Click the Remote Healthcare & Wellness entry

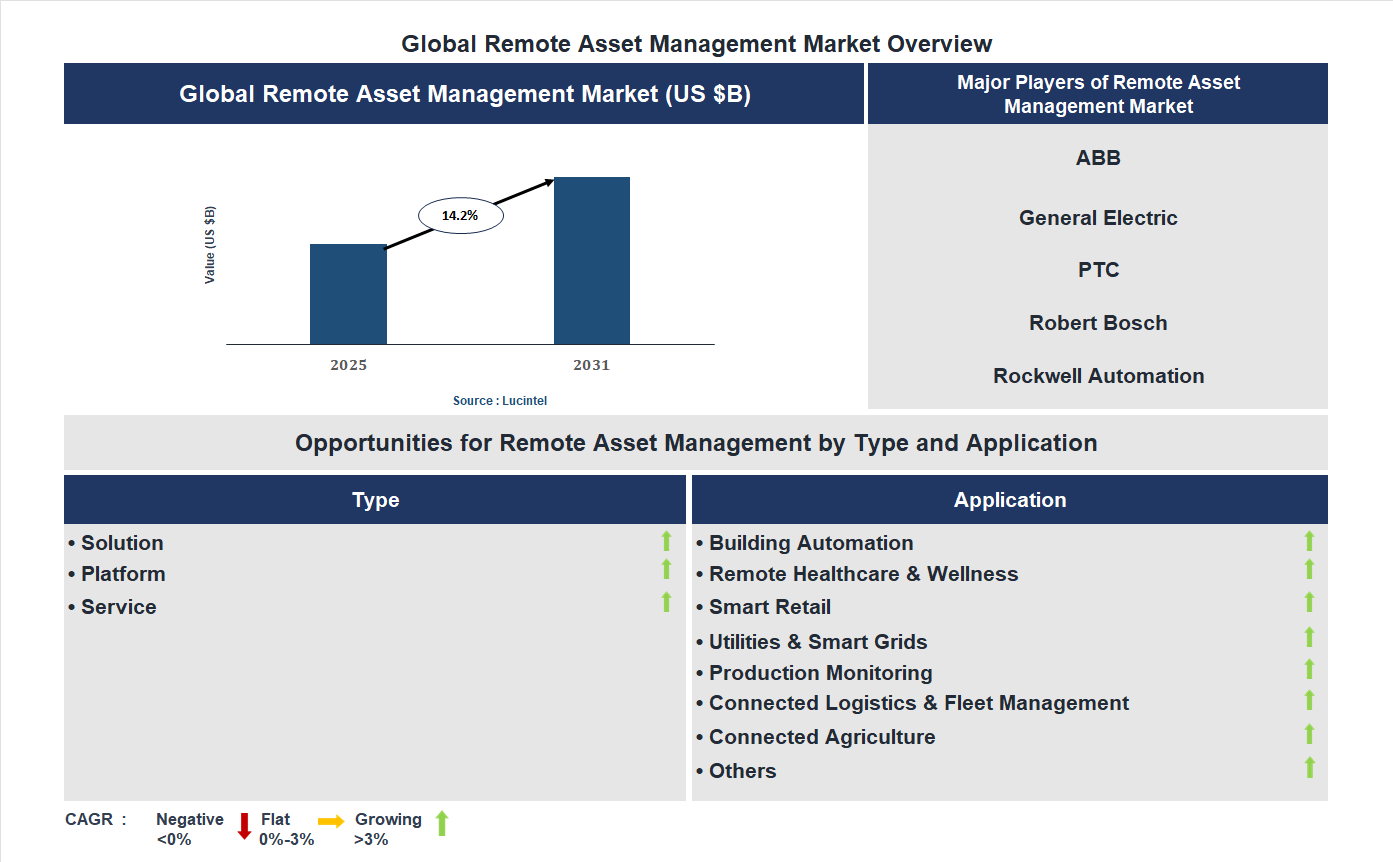tap(864, 574)
